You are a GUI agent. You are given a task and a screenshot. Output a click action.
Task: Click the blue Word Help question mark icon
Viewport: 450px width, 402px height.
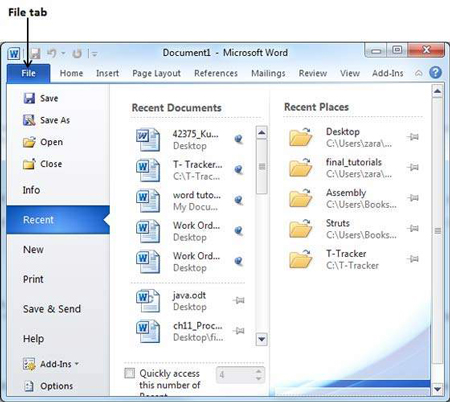point(435,72)
